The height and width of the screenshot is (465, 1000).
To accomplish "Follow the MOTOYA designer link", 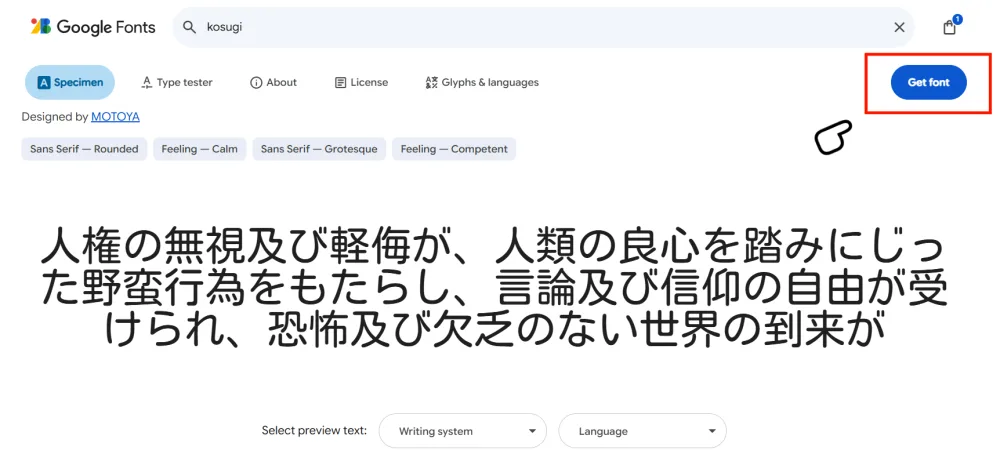I will point(115,117).
